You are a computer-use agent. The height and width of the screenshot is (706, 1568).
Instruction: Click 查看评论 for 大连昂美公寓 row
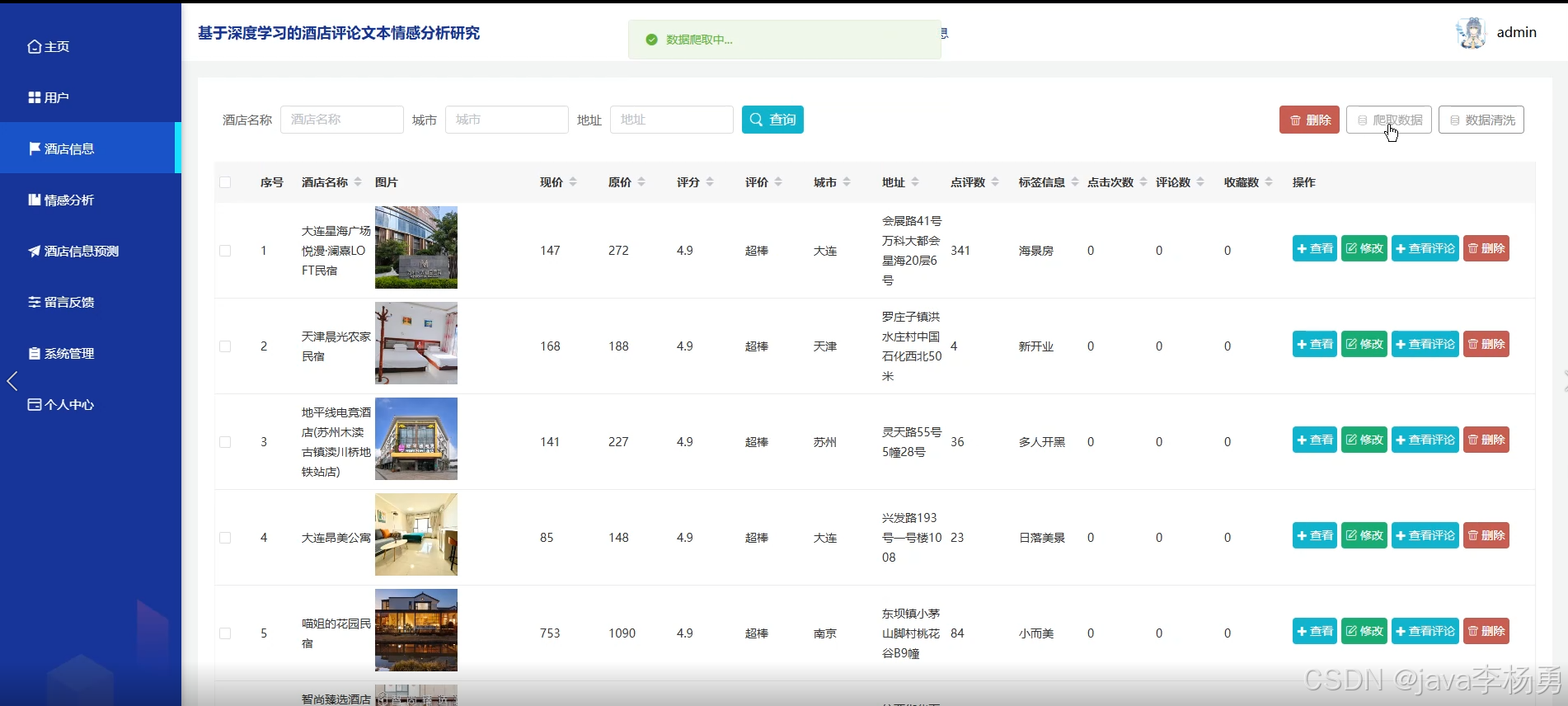point(1425,535)
